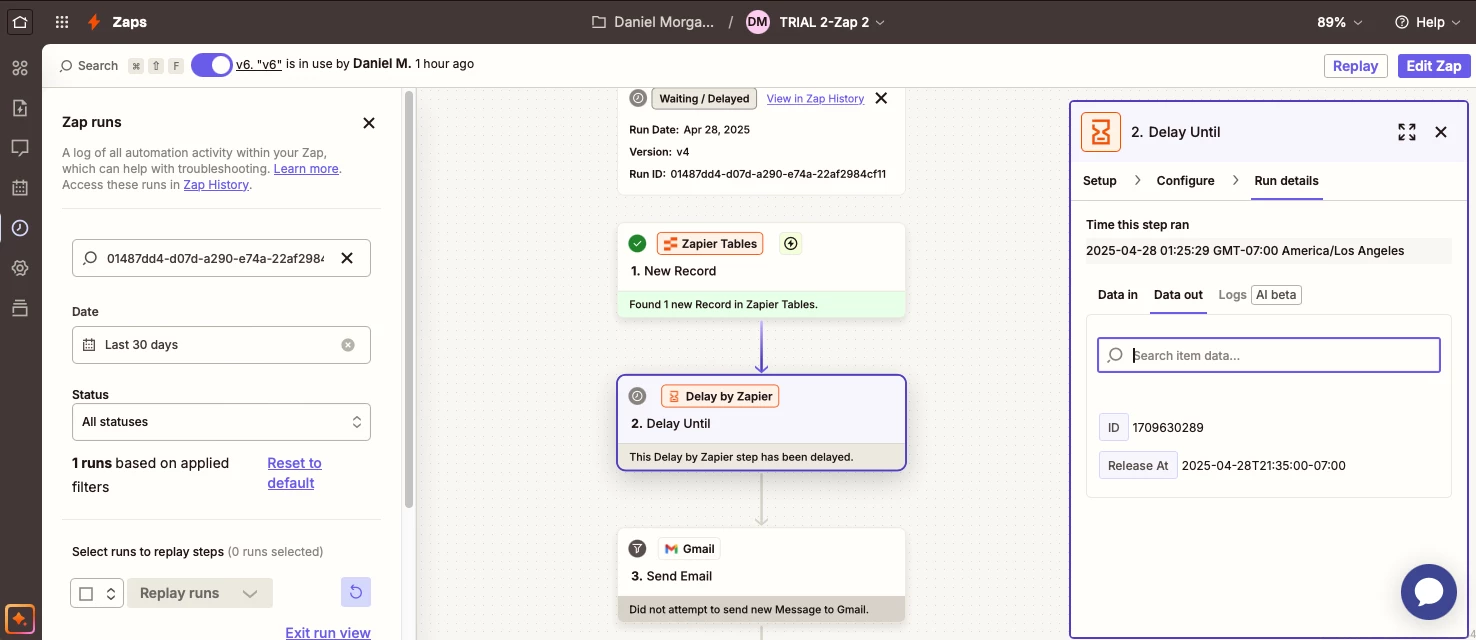Open the Logs AI beta tab
The width and height of the screenshot is (1476, 640).
1259,295
